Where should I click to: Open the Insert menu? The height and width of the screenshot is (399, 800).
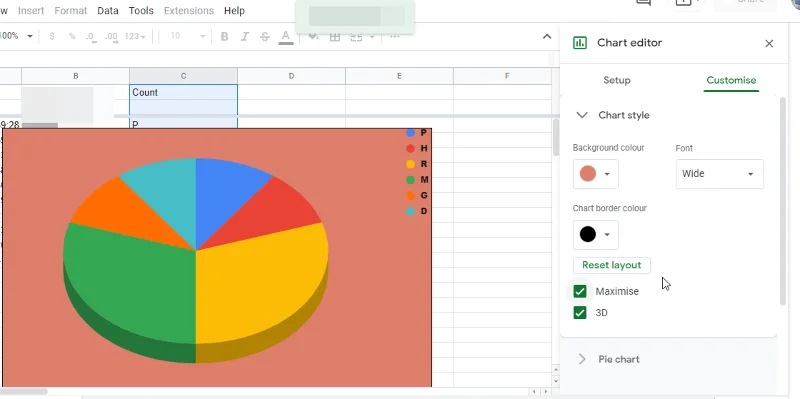(x=31, y=11)
